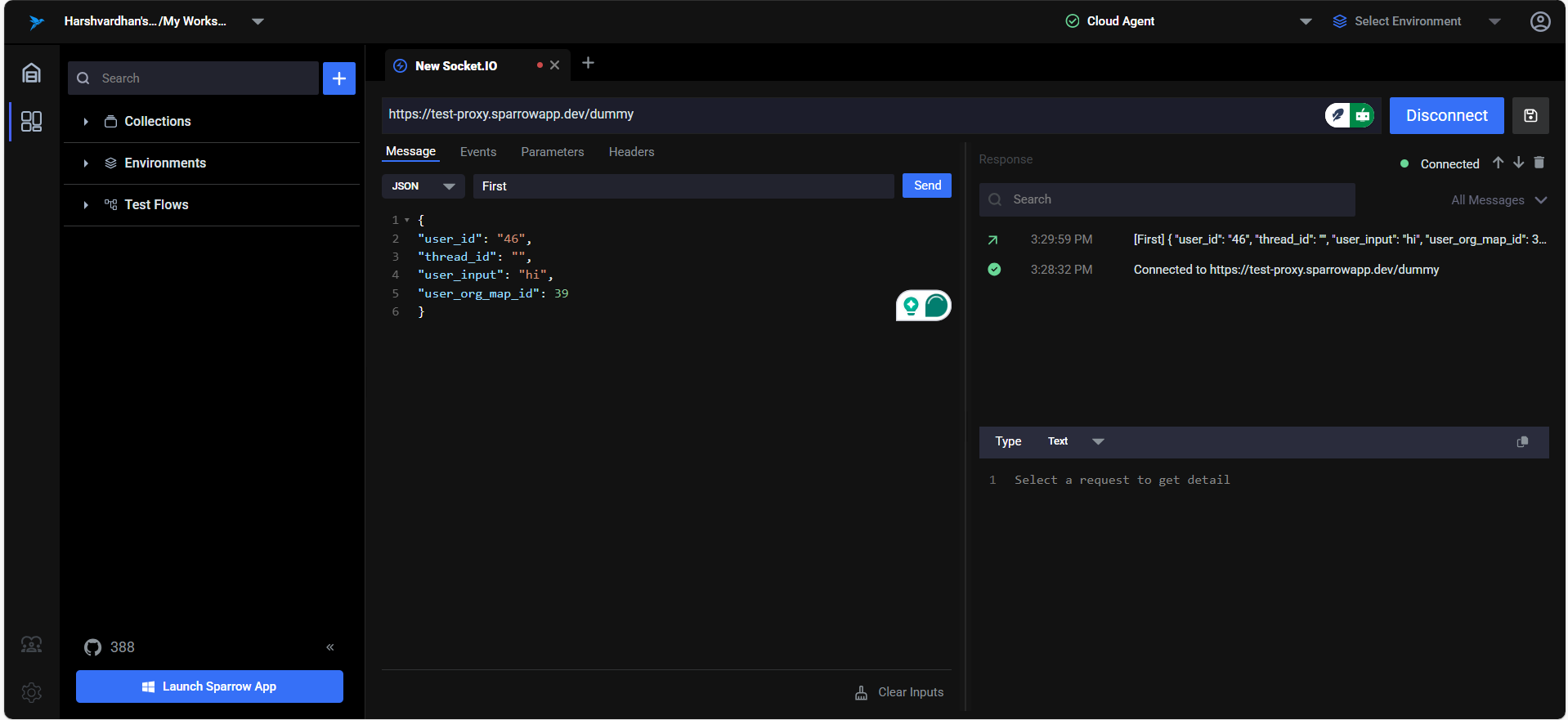Click the Cloud Agent label

[x=1120, y=21]
